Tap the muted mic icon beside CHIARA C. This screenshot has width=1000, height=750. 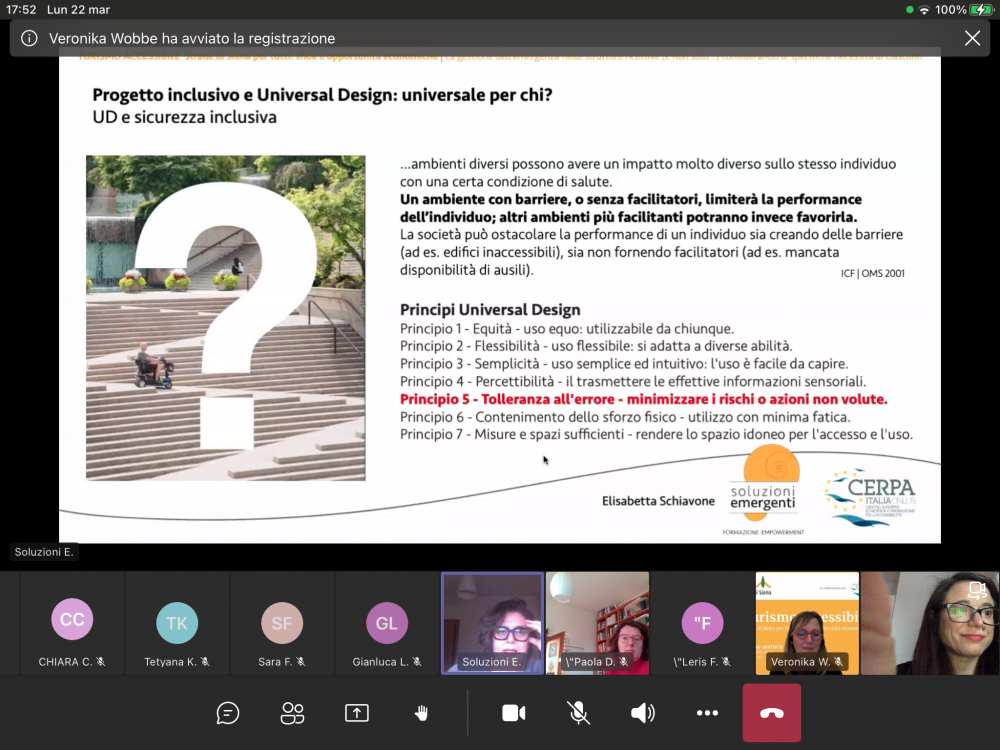click(101, 662)
